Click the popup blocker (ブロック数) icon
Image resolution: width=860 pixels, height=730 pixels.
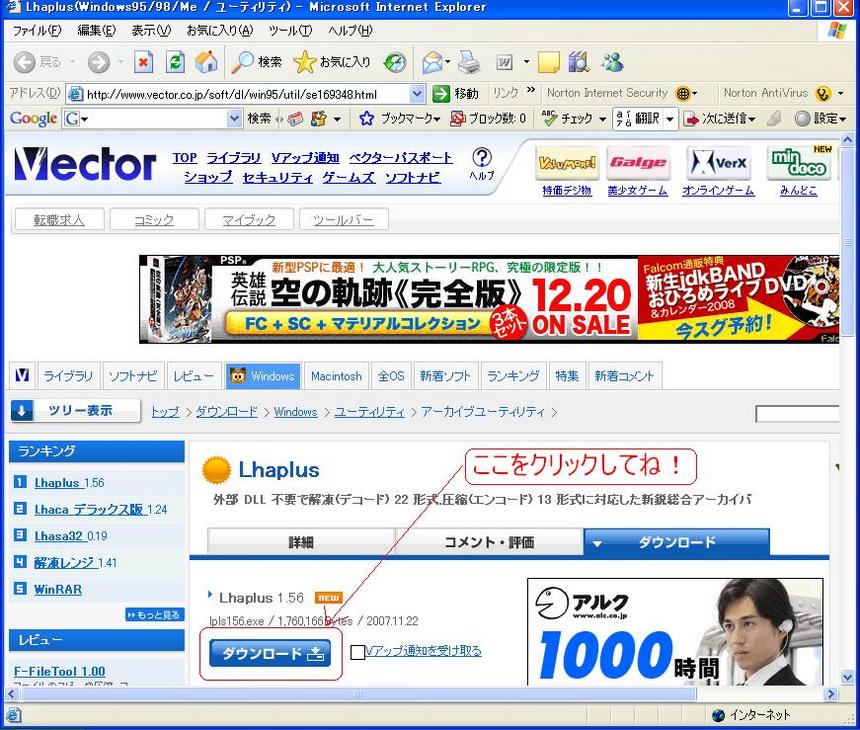tap(457, 118)
